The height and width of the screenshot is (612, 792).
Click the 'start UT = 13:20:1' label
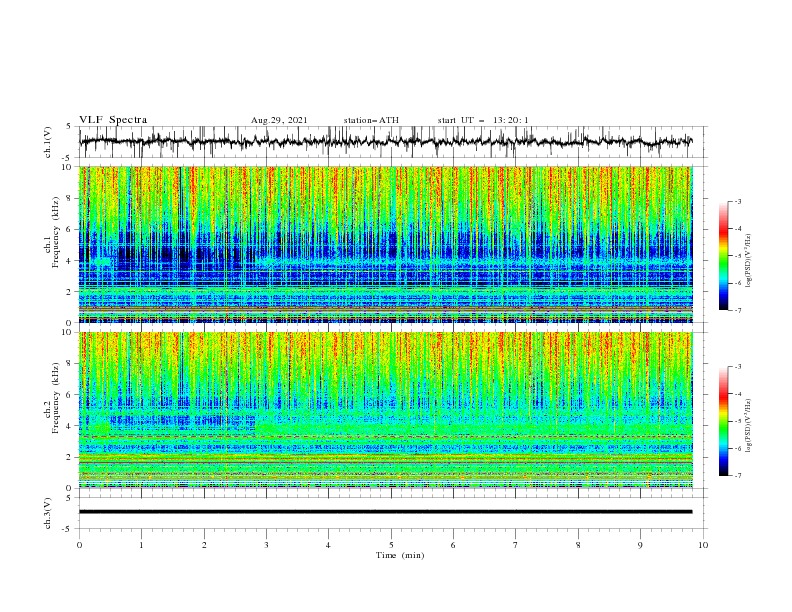[x=483, y=120]
